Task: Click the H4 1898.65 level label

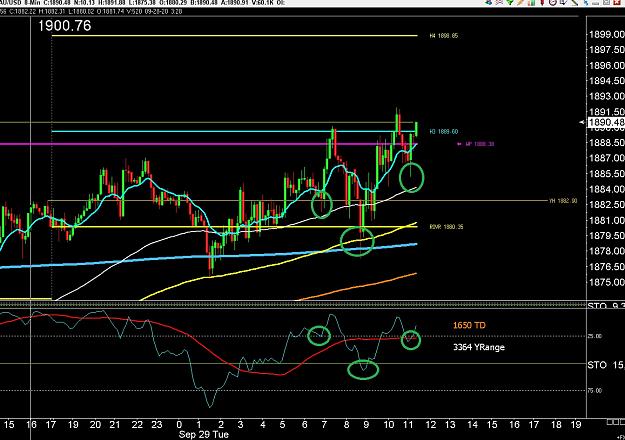Action: click(x=444, y=36)
